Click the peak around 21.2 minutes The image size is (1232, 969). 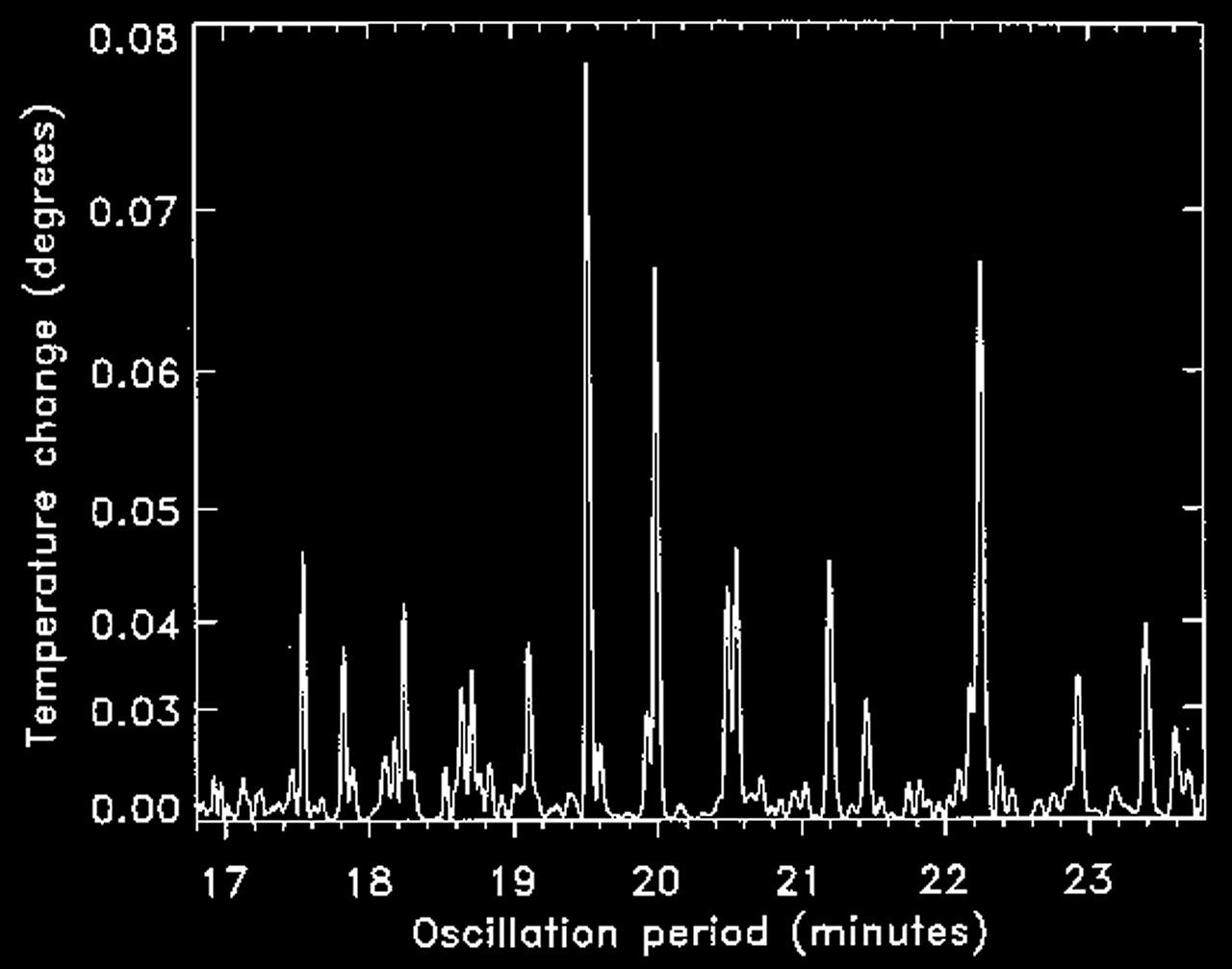pyautogui.click(x=828, y=573)
